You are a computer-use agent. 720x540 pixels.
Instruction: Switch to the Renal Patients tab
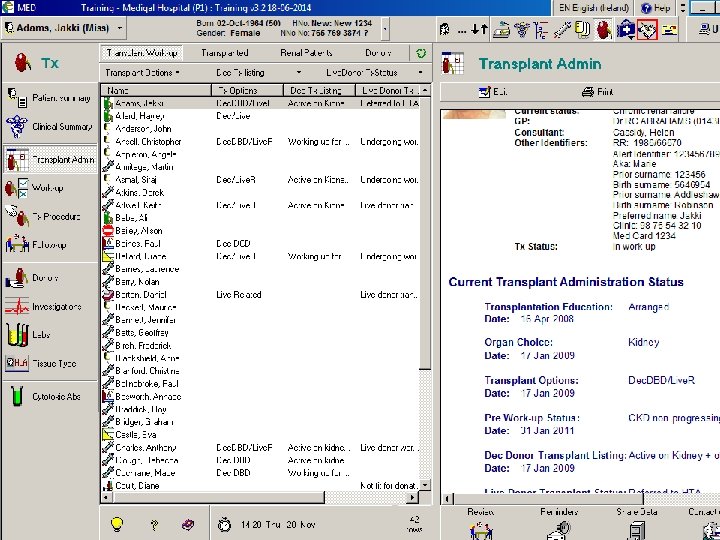[305, 52]
